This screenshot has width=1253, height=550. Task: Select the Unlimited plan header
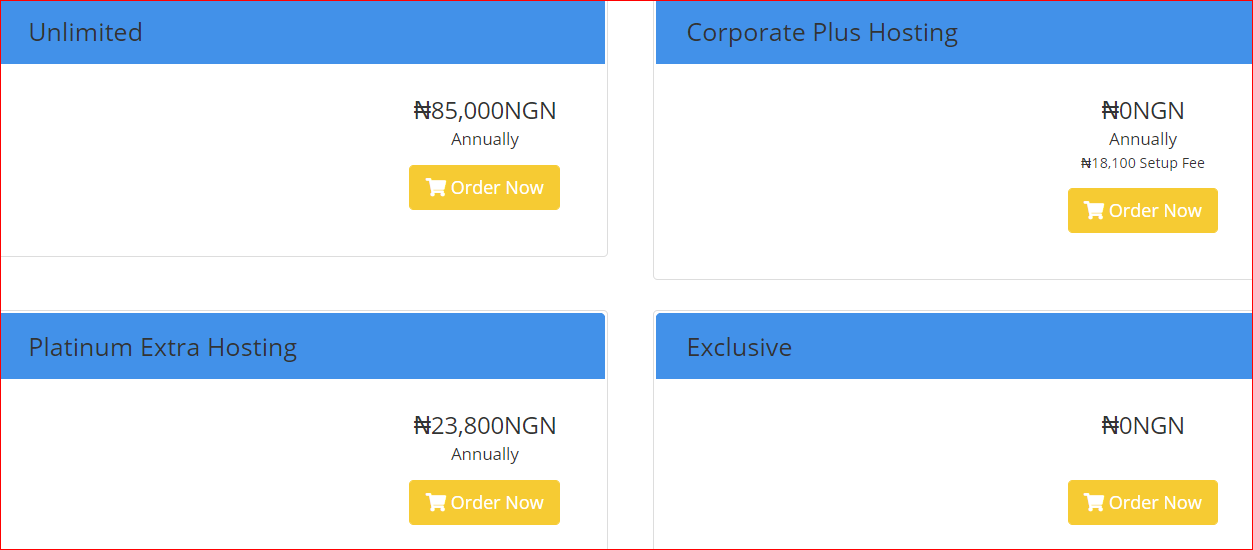click(86, 33)
